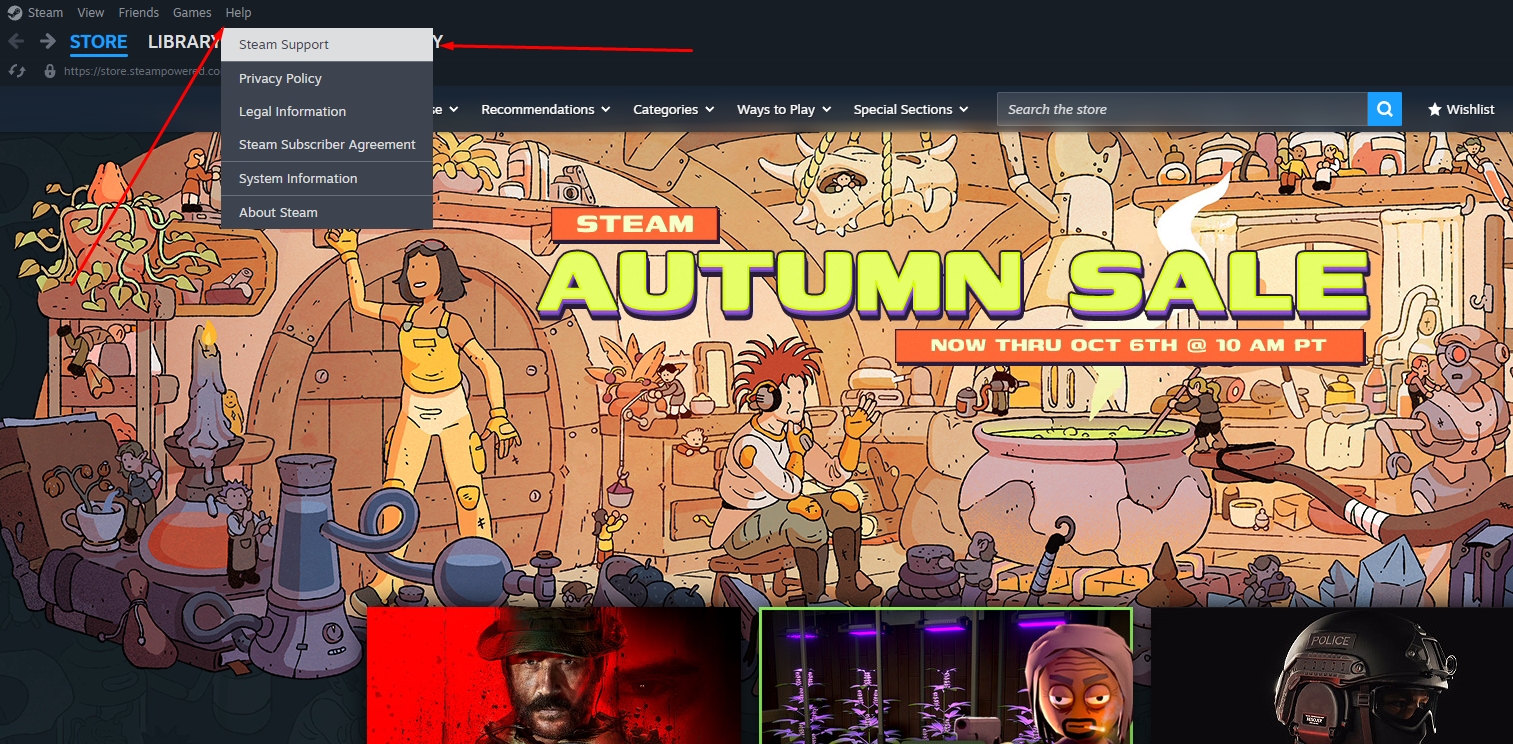Expand the Categories dropdown
This screenshot has height=744, width=1513.
[672, 109]
